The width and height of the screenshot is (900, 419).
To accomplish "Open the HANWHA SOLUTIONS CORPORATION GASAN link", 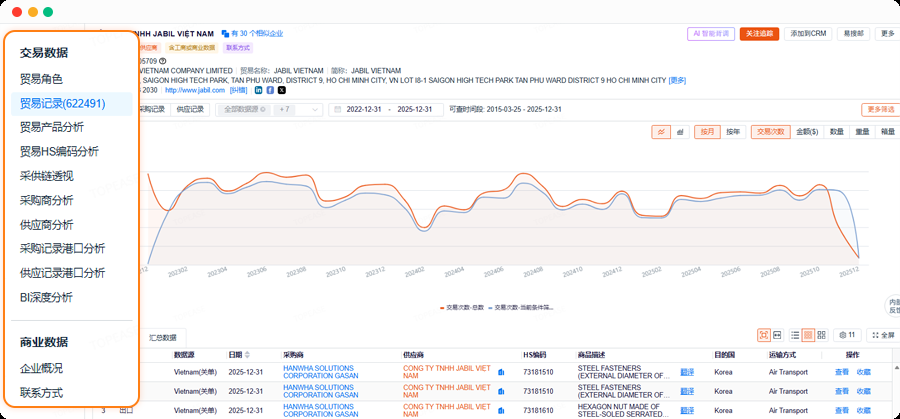I will [x=318, y=372].
